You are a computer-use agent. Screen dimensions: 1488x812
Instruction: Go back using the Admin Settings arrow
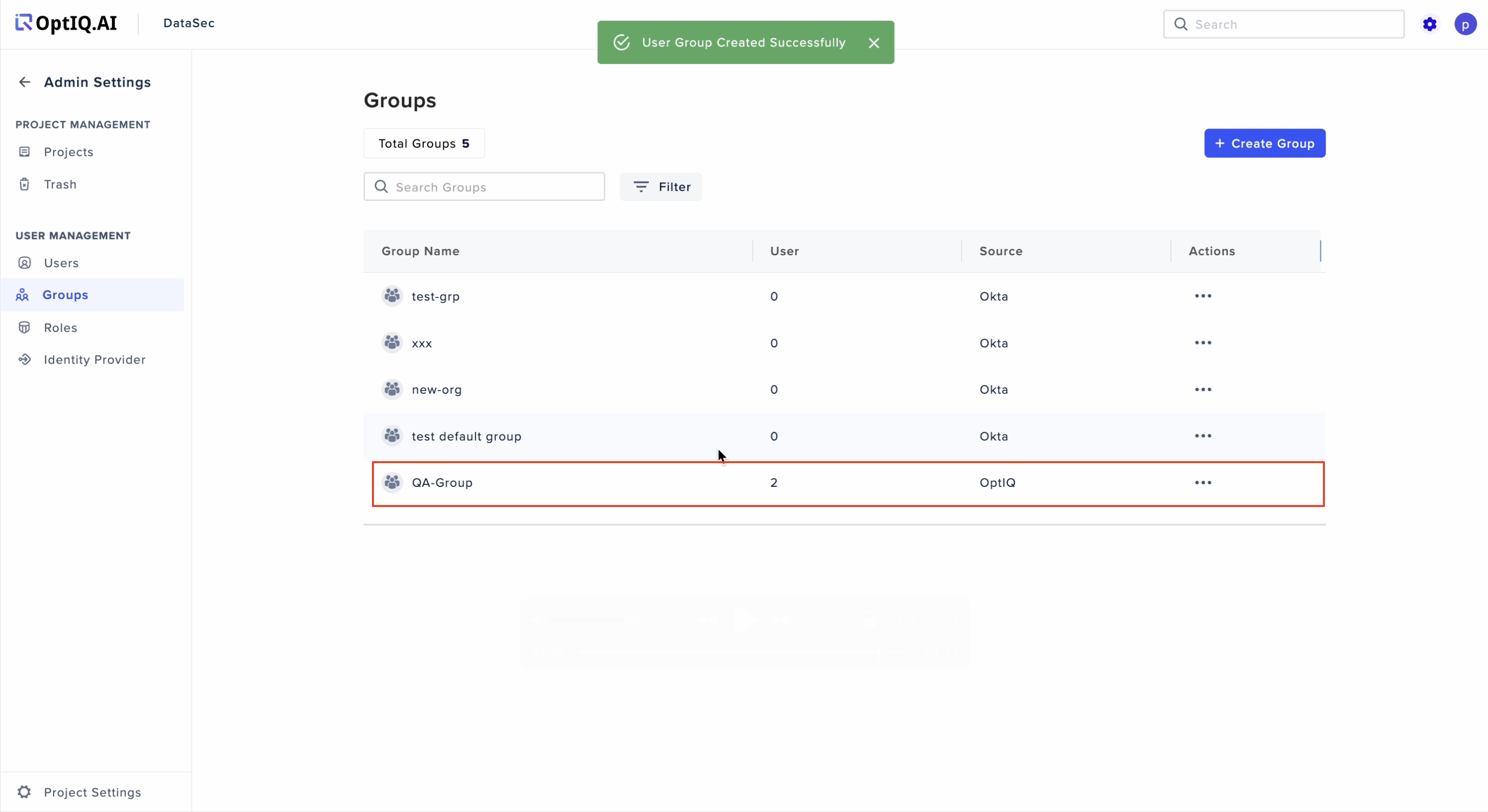[24, 82]
